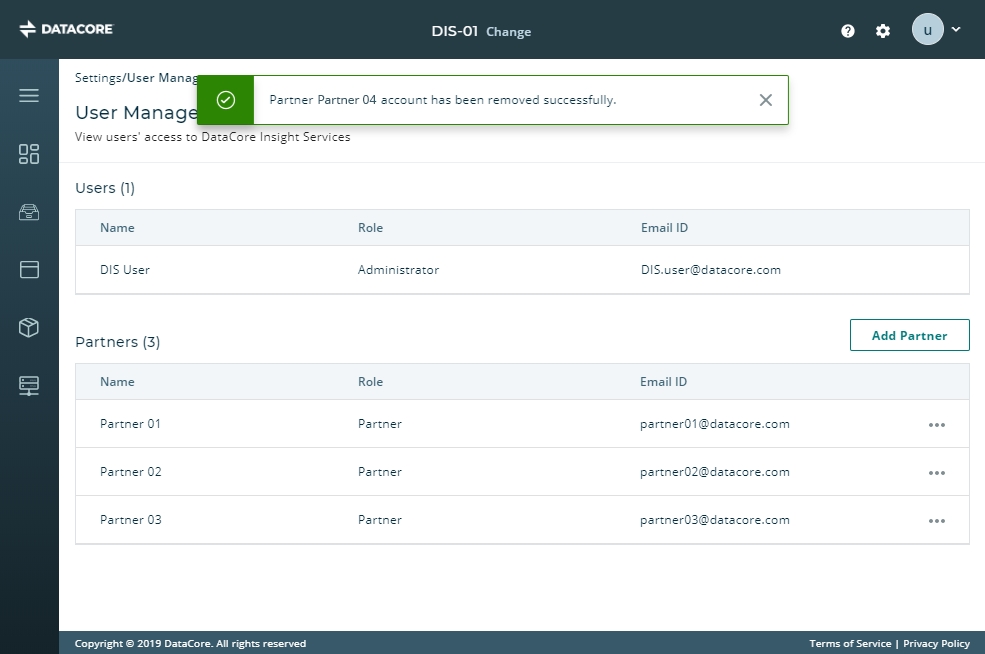Screen dimensions: 985x654
Task: Click the user avatar 'u'
Action: tap(928, 30)
